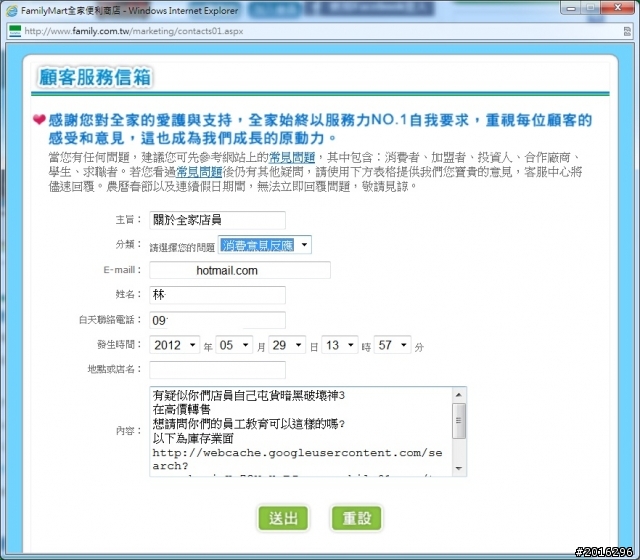Screen dimensions: 640x560
Task: Click the 白天聯絡電話 phone field
Action: click(217, 320)
